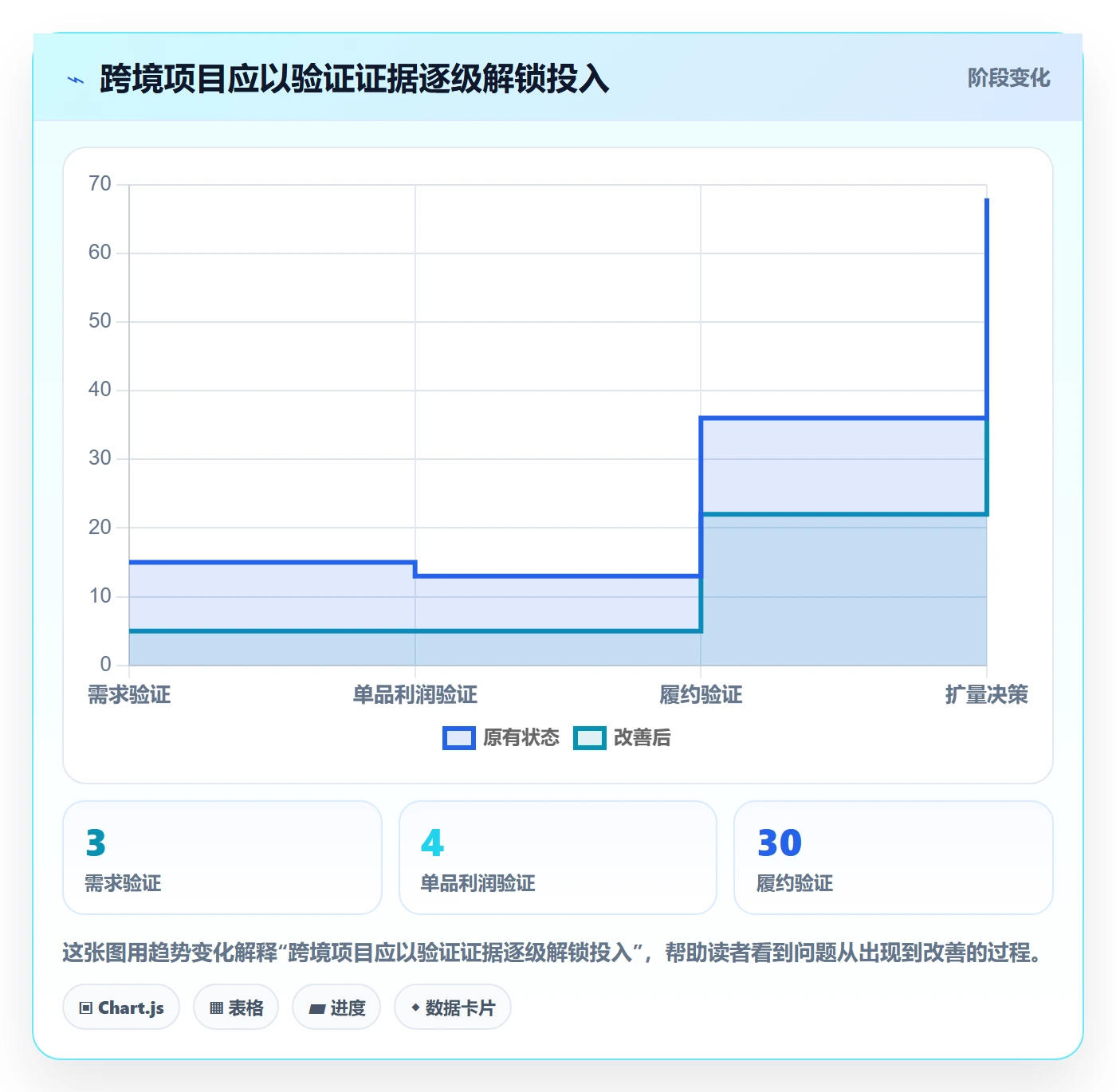Select the 进度 tag chip

pos(336,1008)
